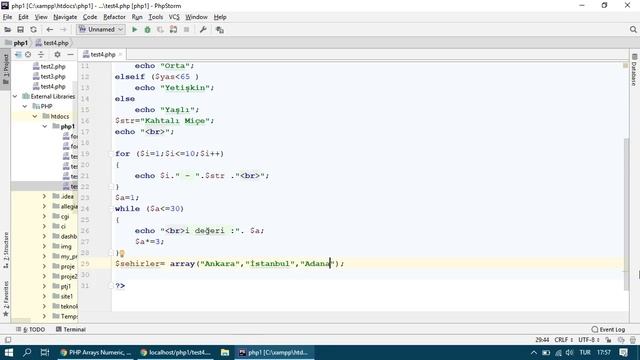This screenshot has width=640, height=360.
Task: Expand the site1 folder
Action: point(44,296)
